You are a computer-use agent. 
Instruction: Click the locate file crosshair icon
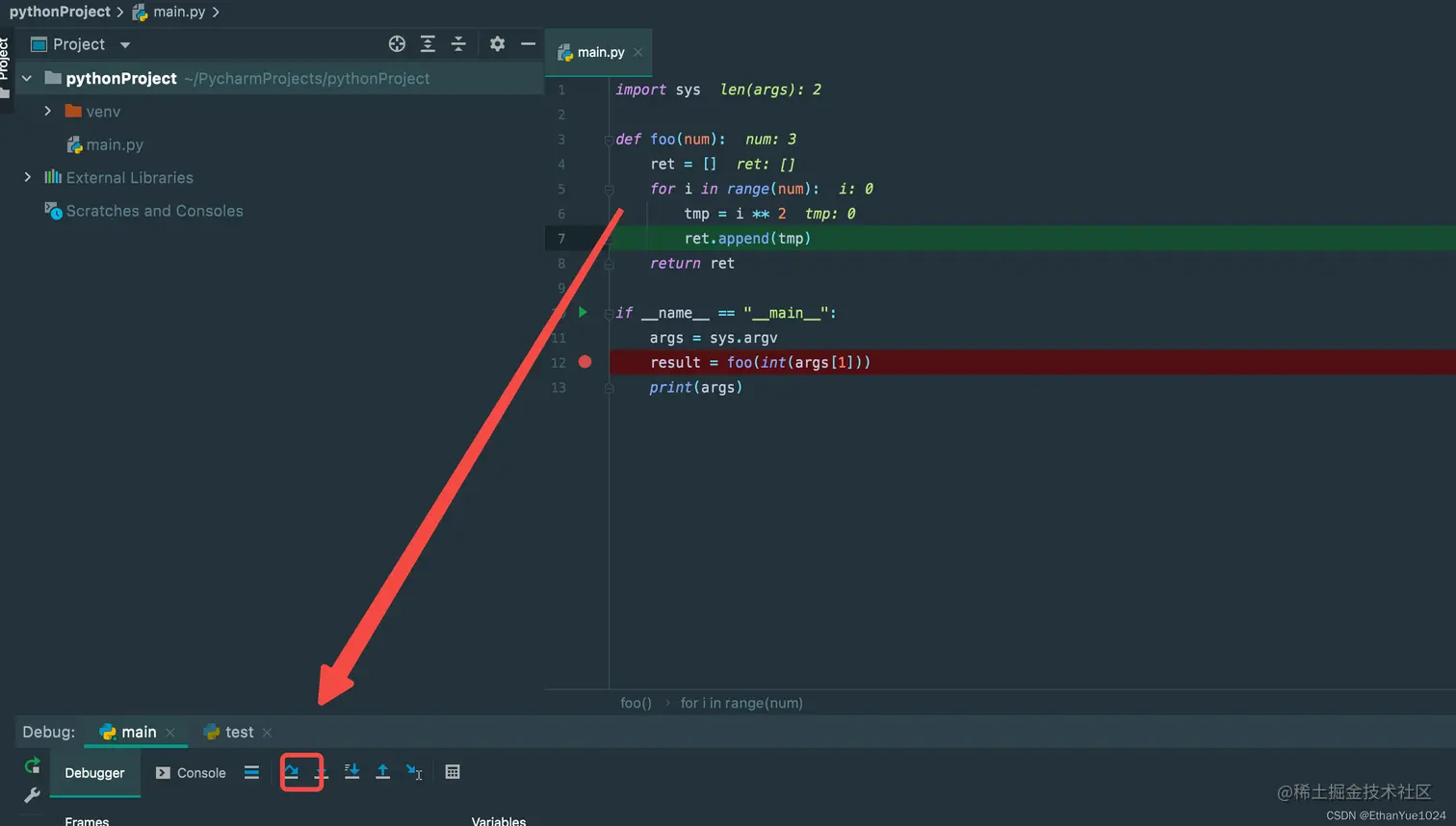(x=397, y=43)
